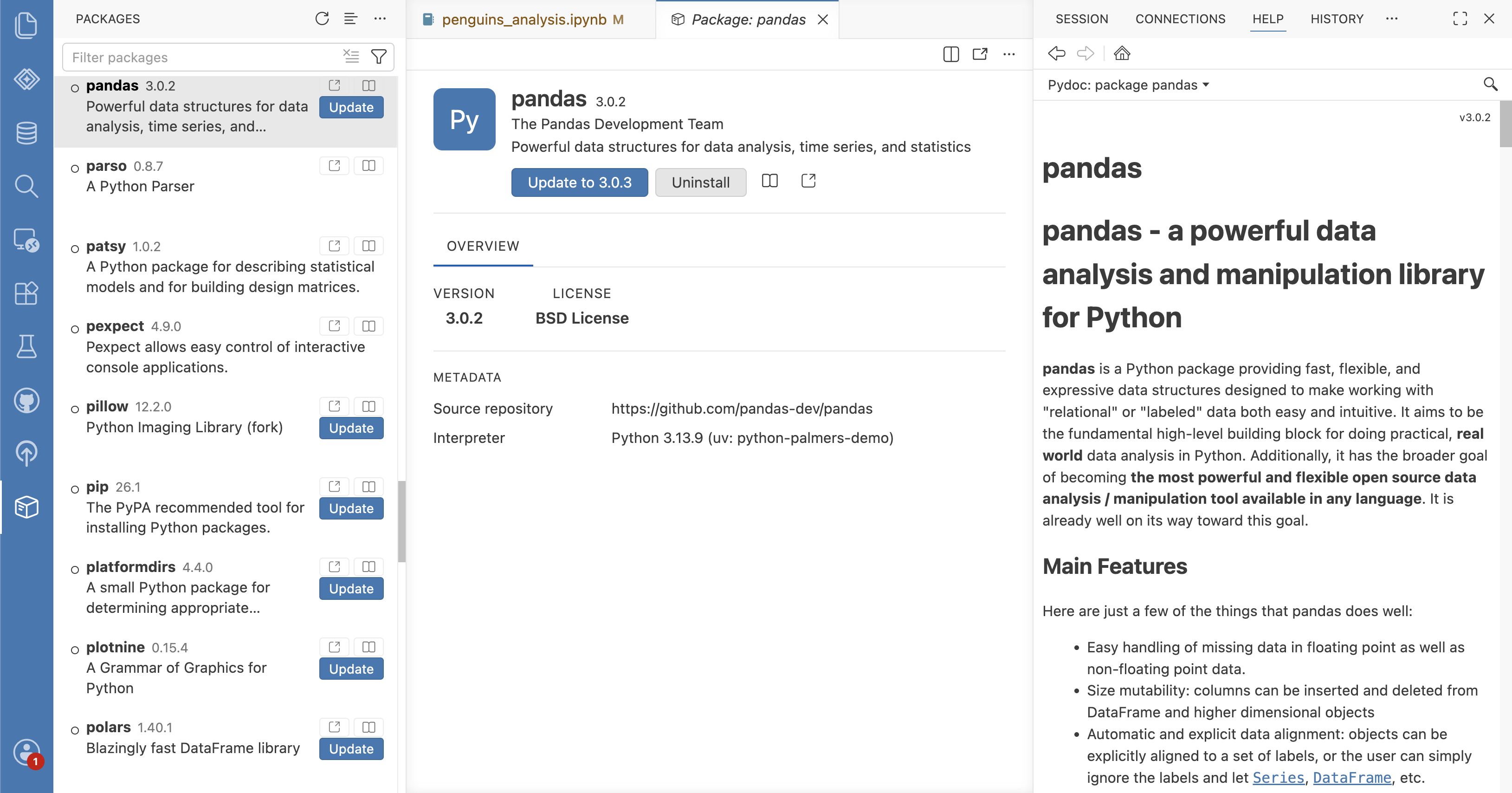
Task: Open the Publisher upload view icon
Action: [x=26, y=454]
